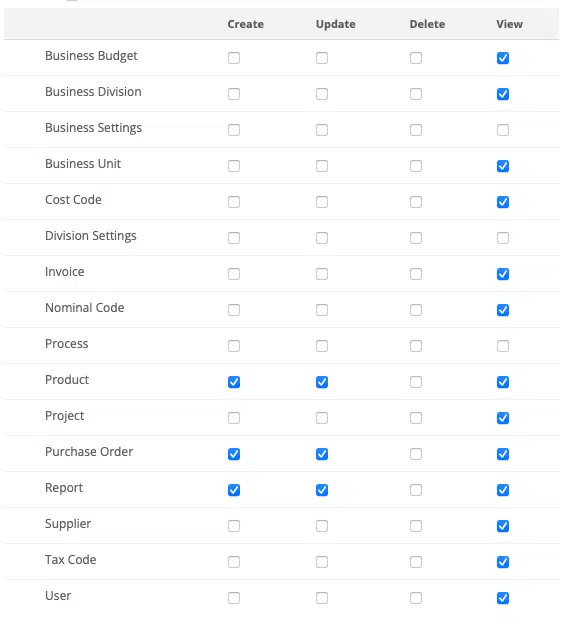Uncheck View permission for User
571x637 pixels.
[503, 598]
